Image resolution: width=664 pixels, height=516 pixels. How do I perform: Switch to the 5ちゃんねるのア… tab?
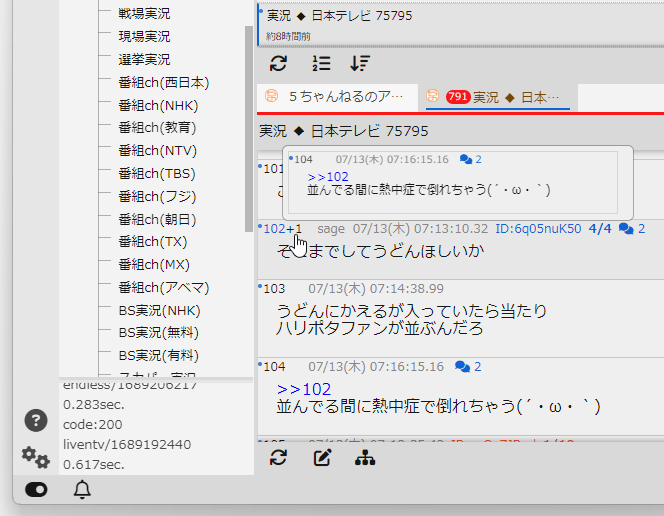(x=337, y=97)
